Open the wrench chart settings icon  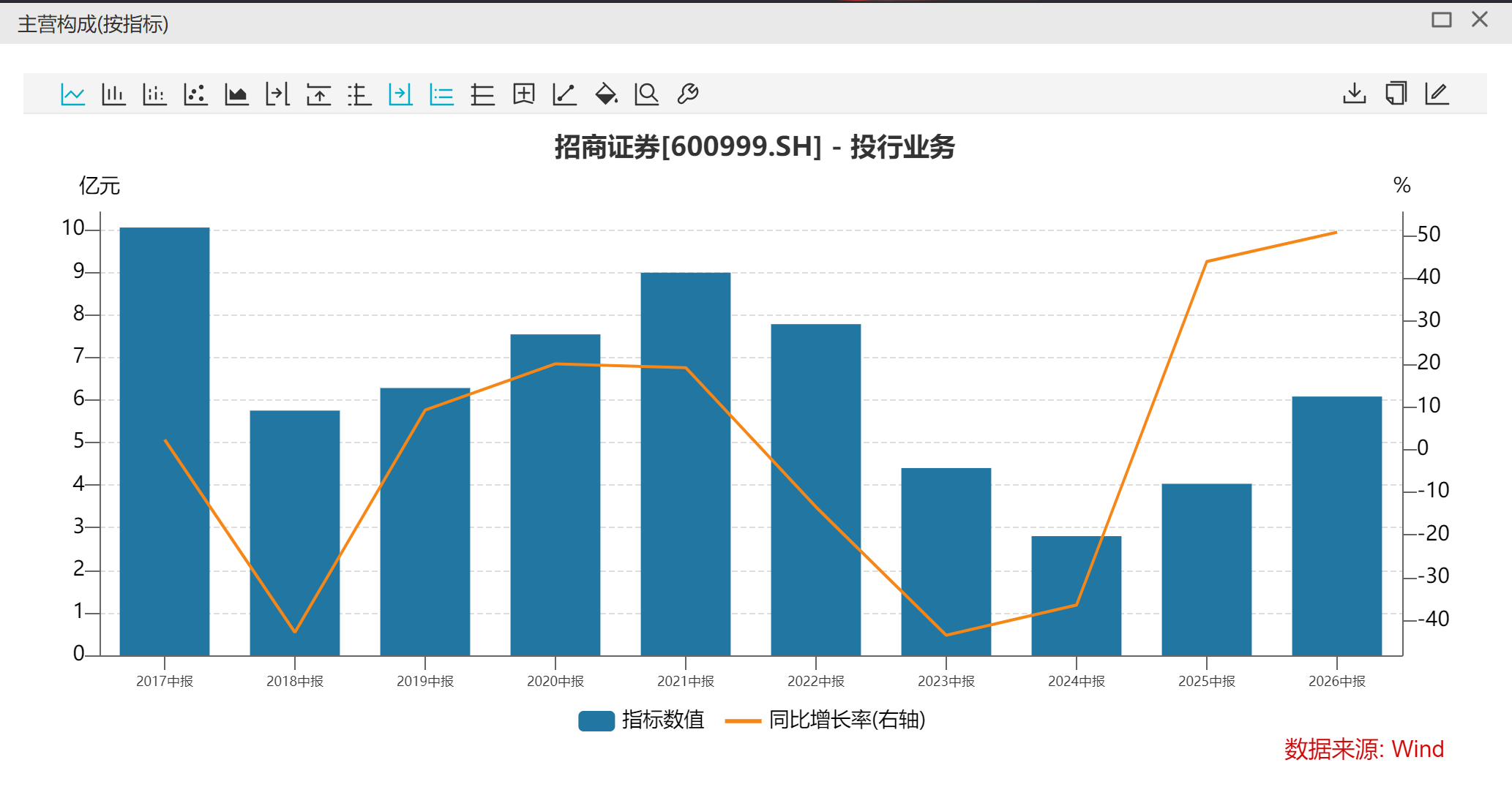[x=688, y=94]
